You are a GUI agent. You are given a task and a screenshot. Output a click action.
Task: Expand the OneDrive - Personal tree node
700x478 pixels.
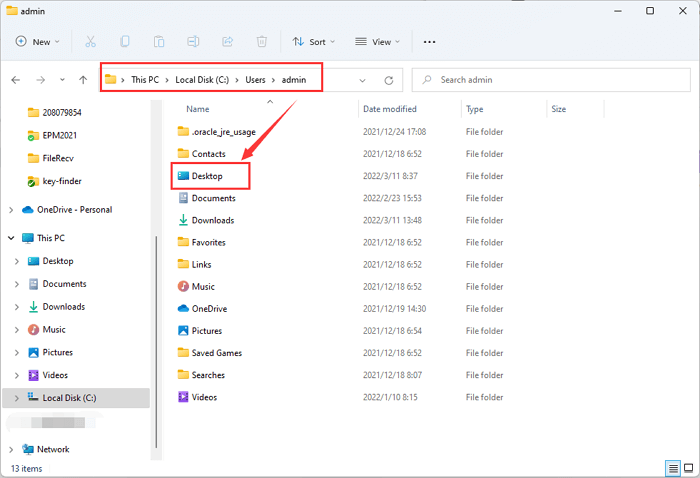[x=11, y=210]
